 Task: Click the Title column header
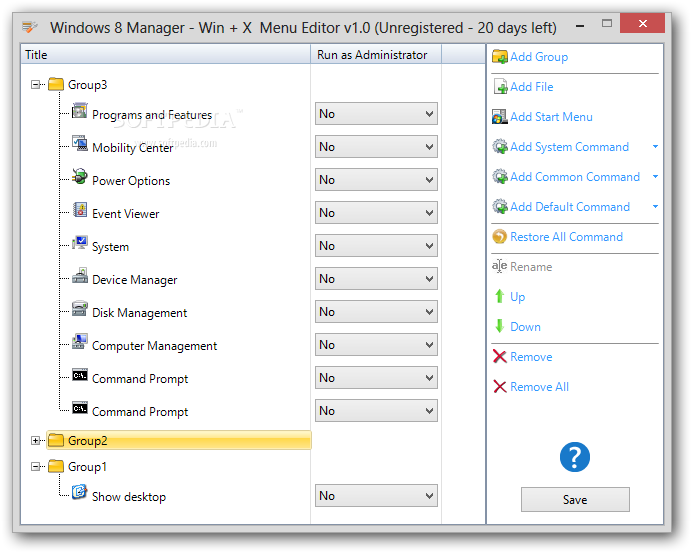pos(166,54)
